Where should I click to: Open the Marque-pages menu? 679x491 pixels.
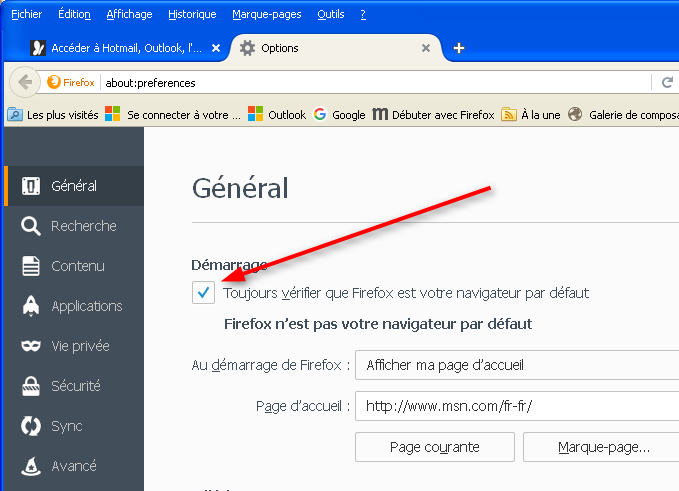(267, 14)
